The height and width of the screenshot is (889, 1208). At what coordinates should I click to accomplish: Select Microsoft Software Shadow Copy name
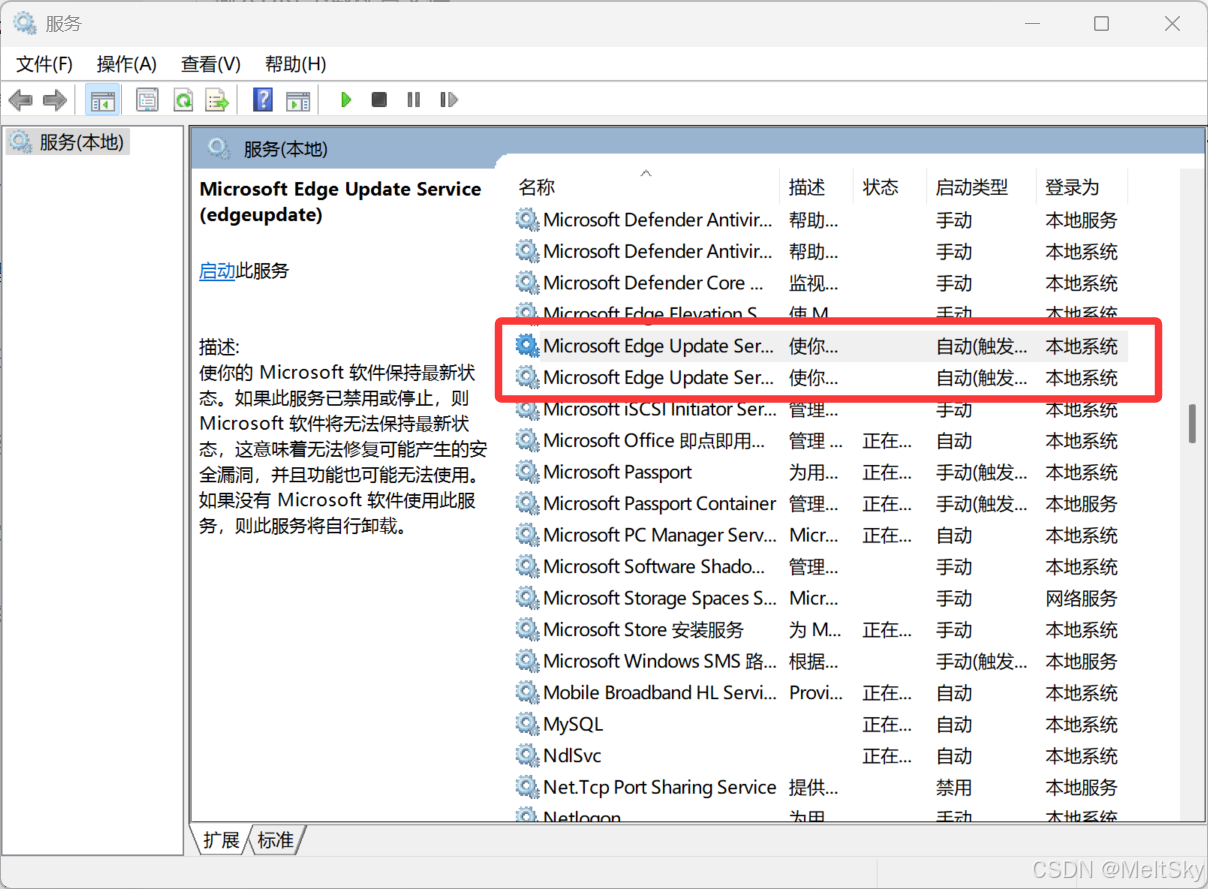pyautogui.click(x=654, y=567)
